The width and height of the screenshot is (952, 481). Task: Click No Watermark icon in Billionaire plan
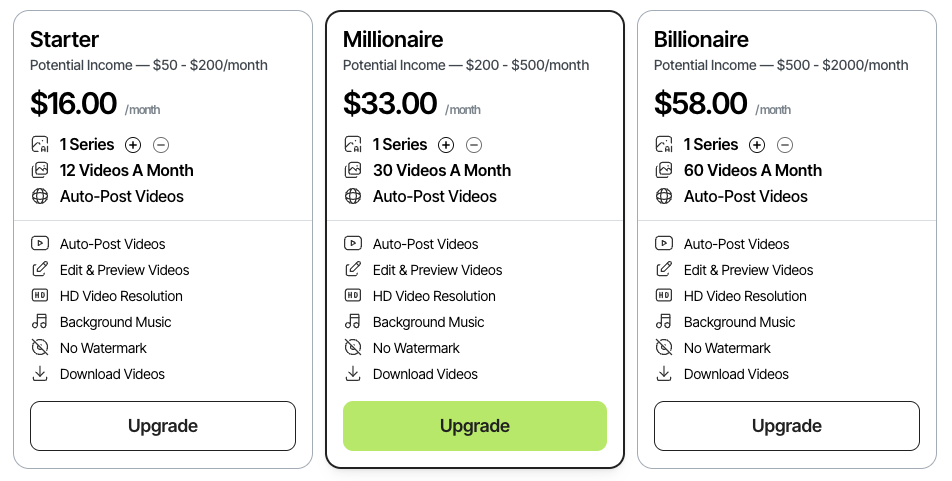664,348
